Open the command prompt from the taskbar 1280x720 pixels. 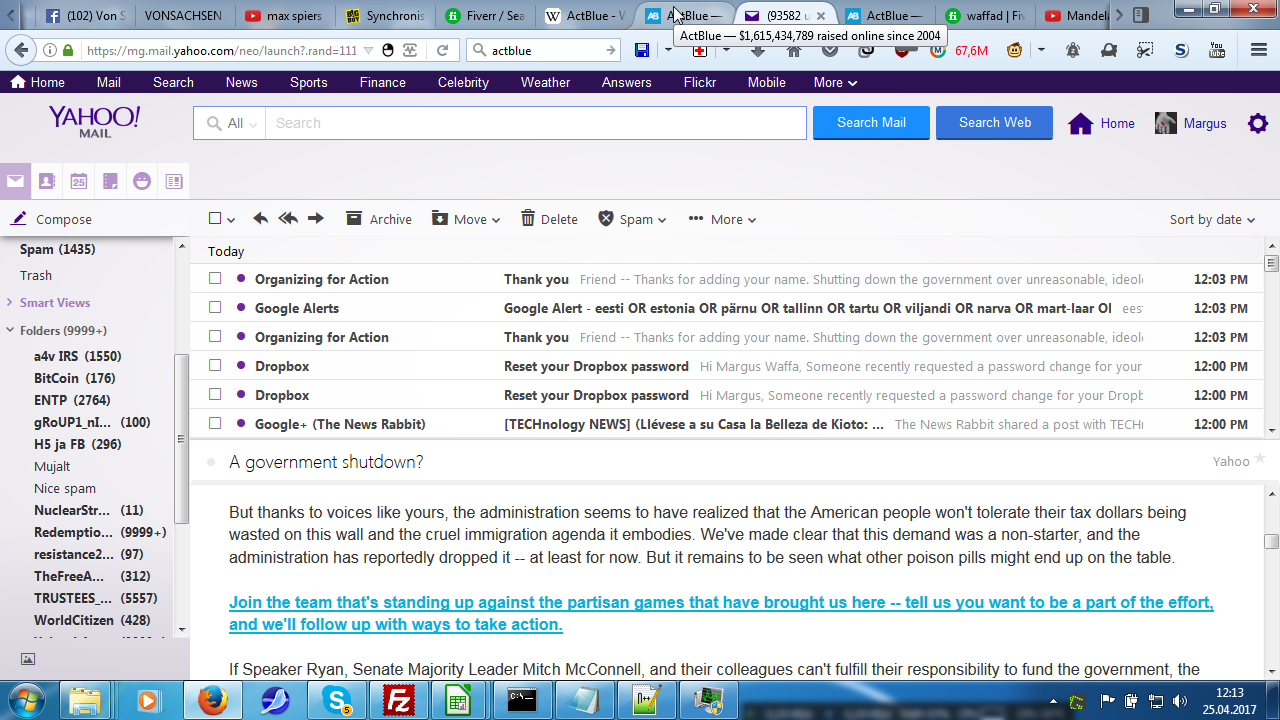(x=521, y=700)
